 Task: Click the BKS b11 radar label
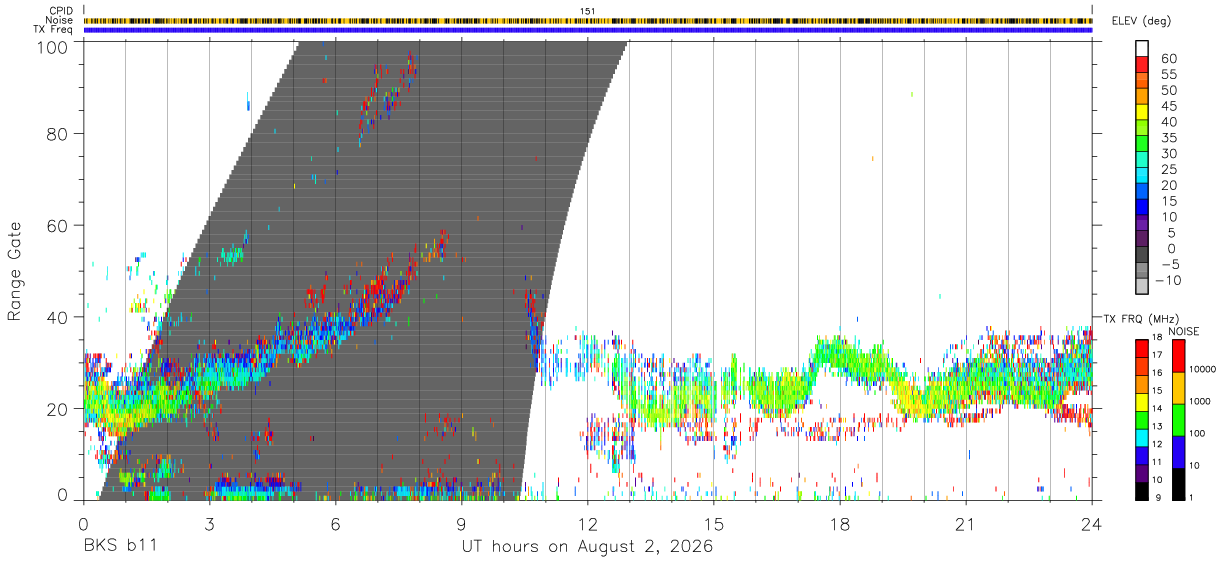(119, 547)
